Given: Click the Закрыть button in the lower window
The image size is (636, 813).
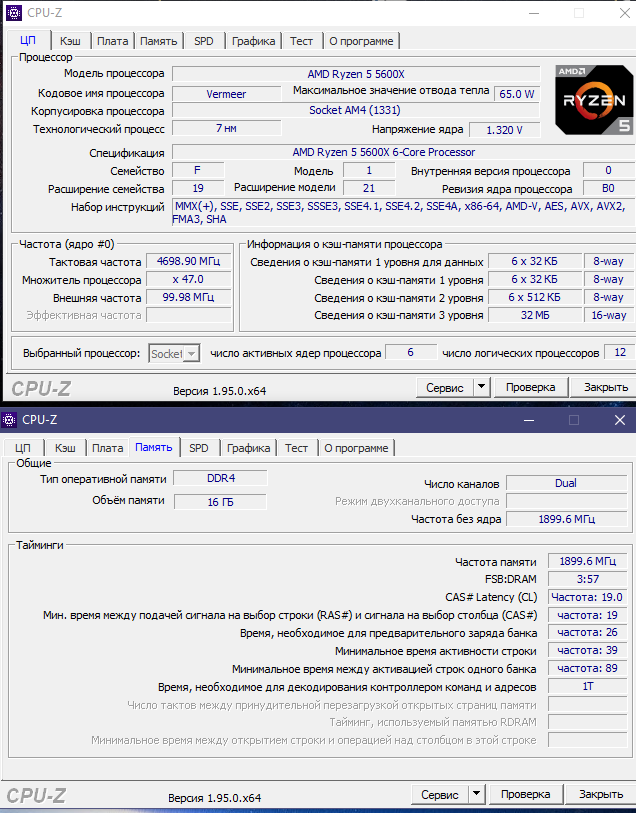Looking at the screenshot, I should tap(601, 794).
